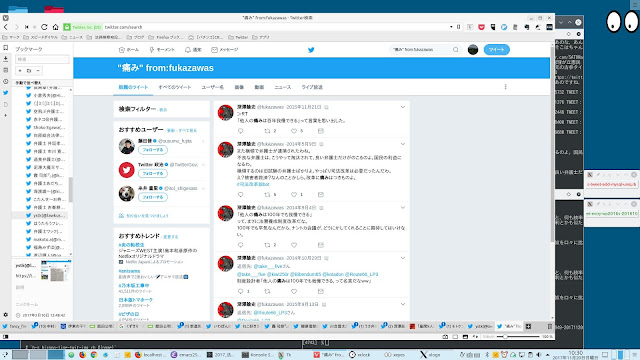This screenshot has height=360, width=640.
Task: Switch to the すべてのツイート tab
Action: [175, 87]
